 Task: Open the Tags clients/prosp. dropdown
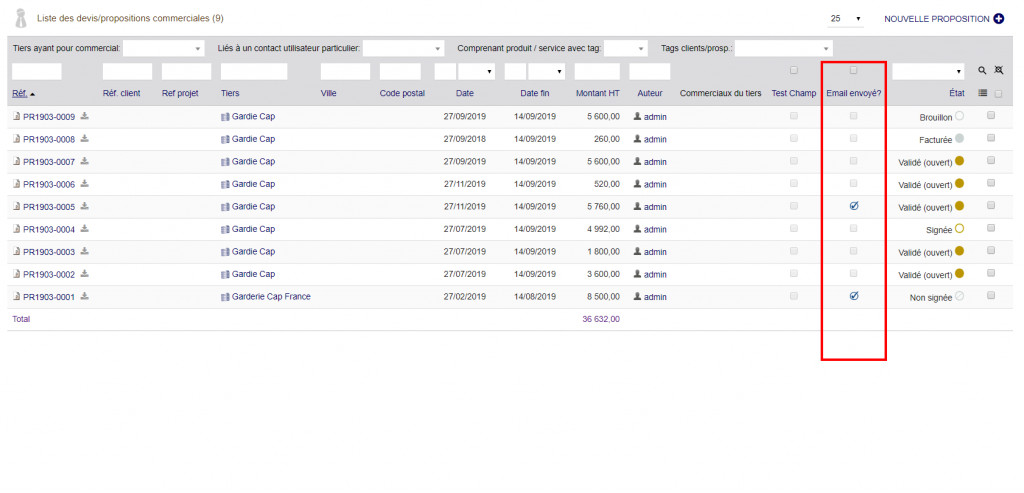783,48
